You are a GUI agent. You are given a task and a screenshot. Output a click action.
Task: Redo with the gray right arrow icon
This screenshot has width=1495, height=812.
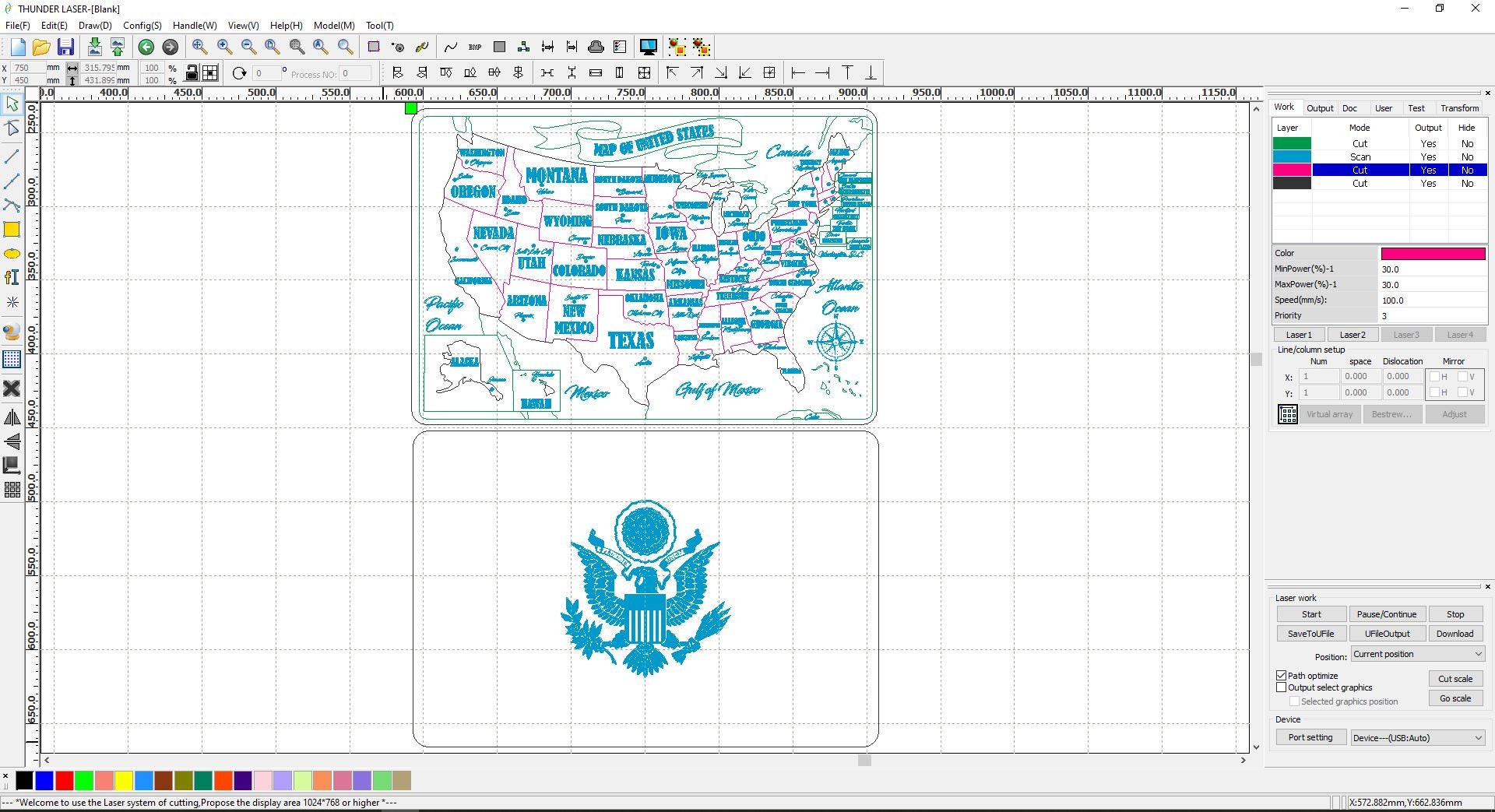170,47
